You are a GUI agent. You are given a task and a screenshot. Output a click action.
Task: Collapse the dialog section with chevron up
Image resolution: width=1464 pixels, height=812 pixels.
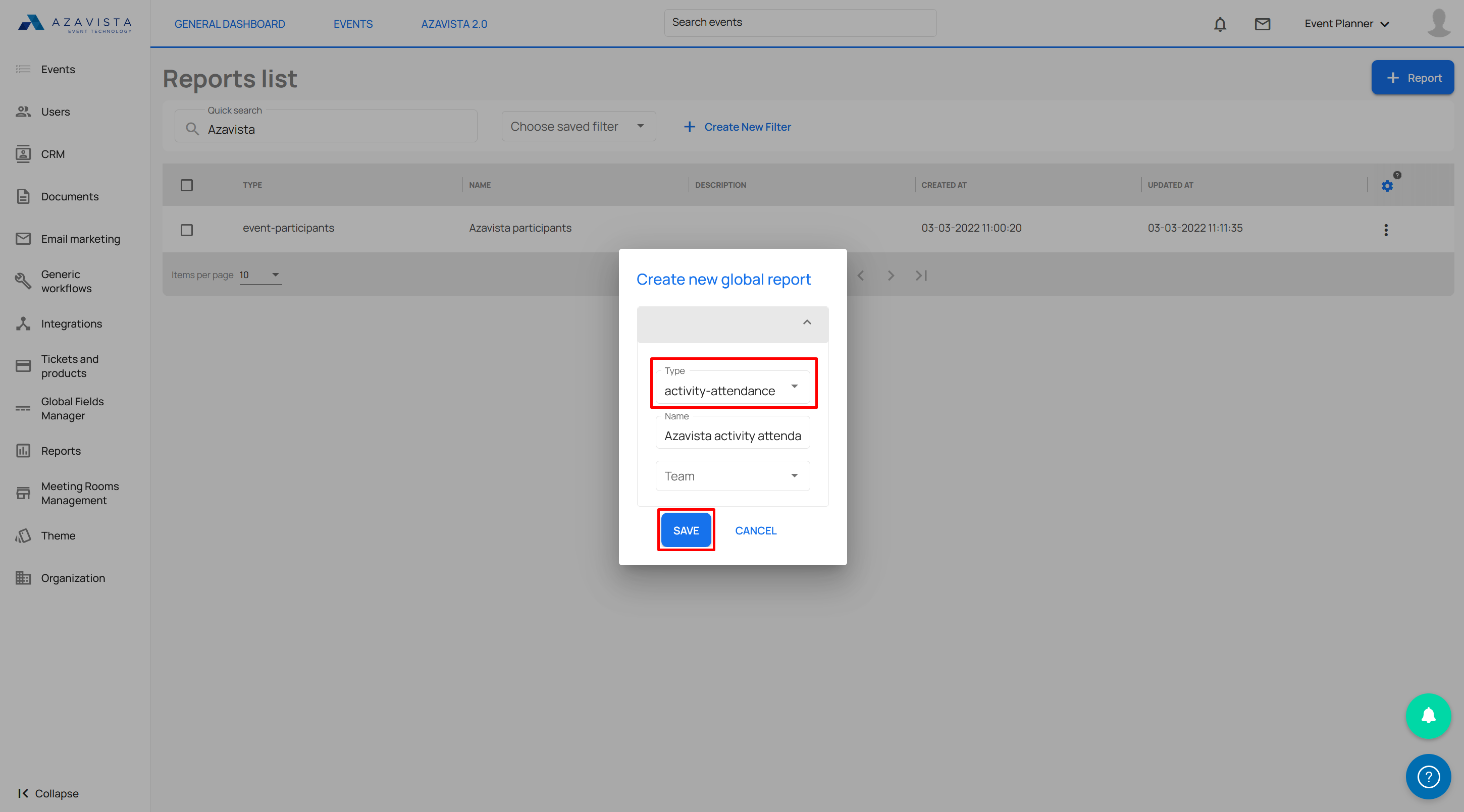pos(806,322)
